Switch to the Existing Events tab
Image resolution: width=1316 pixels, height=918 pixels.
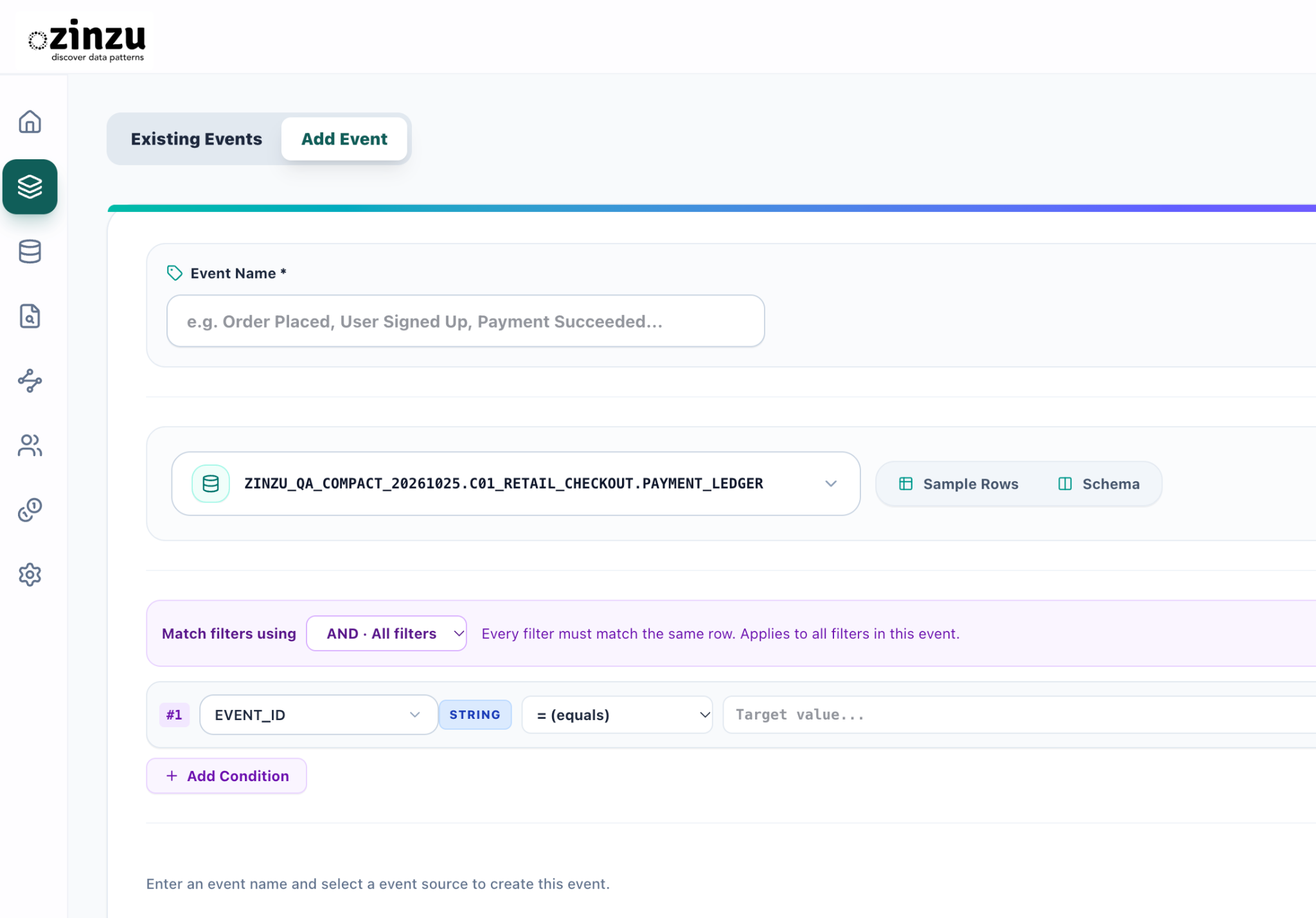pyautogui.click(x=196, y=139)
